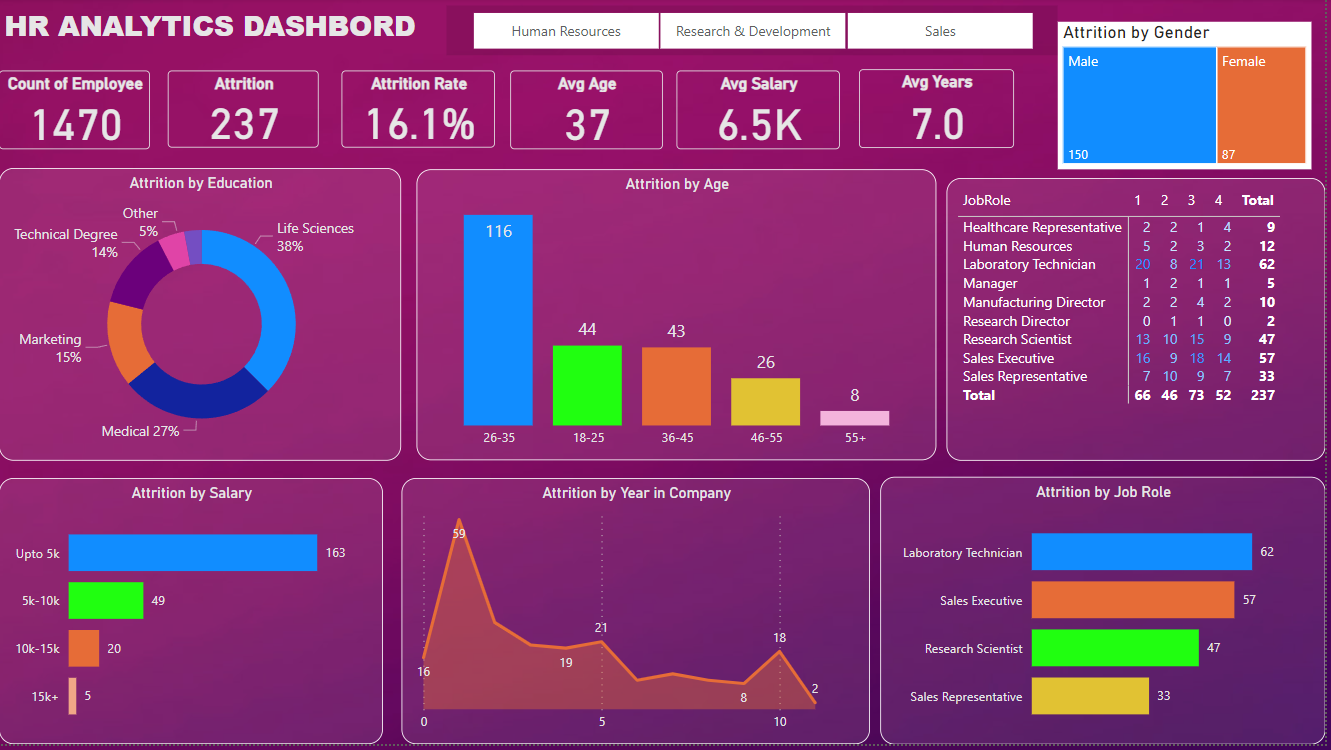
Task: Click the Upto 5k salary bar
Action: click(x=192, y=553)
